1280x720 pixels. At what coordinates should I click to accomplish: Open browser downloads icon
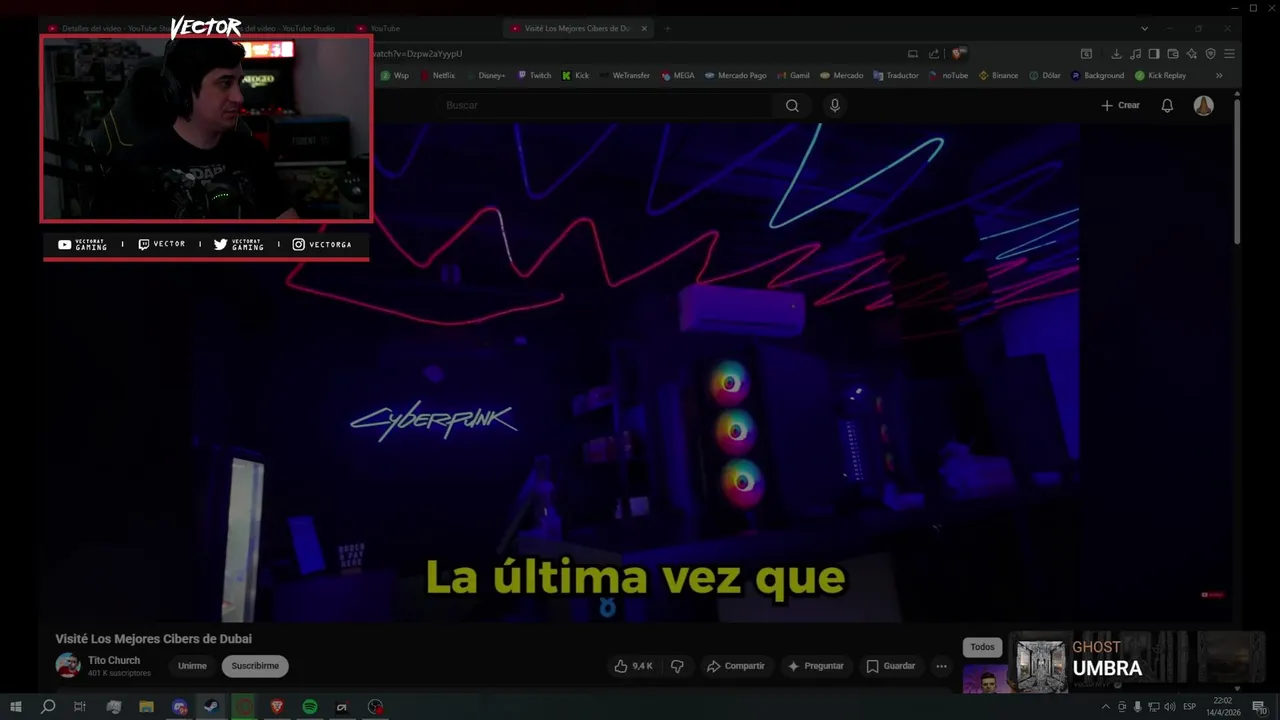pos(1116,53)
